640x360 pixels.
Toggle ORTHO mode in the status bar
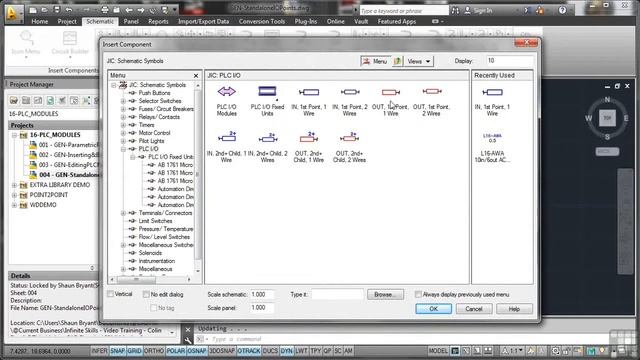click(x=154, y=351)
